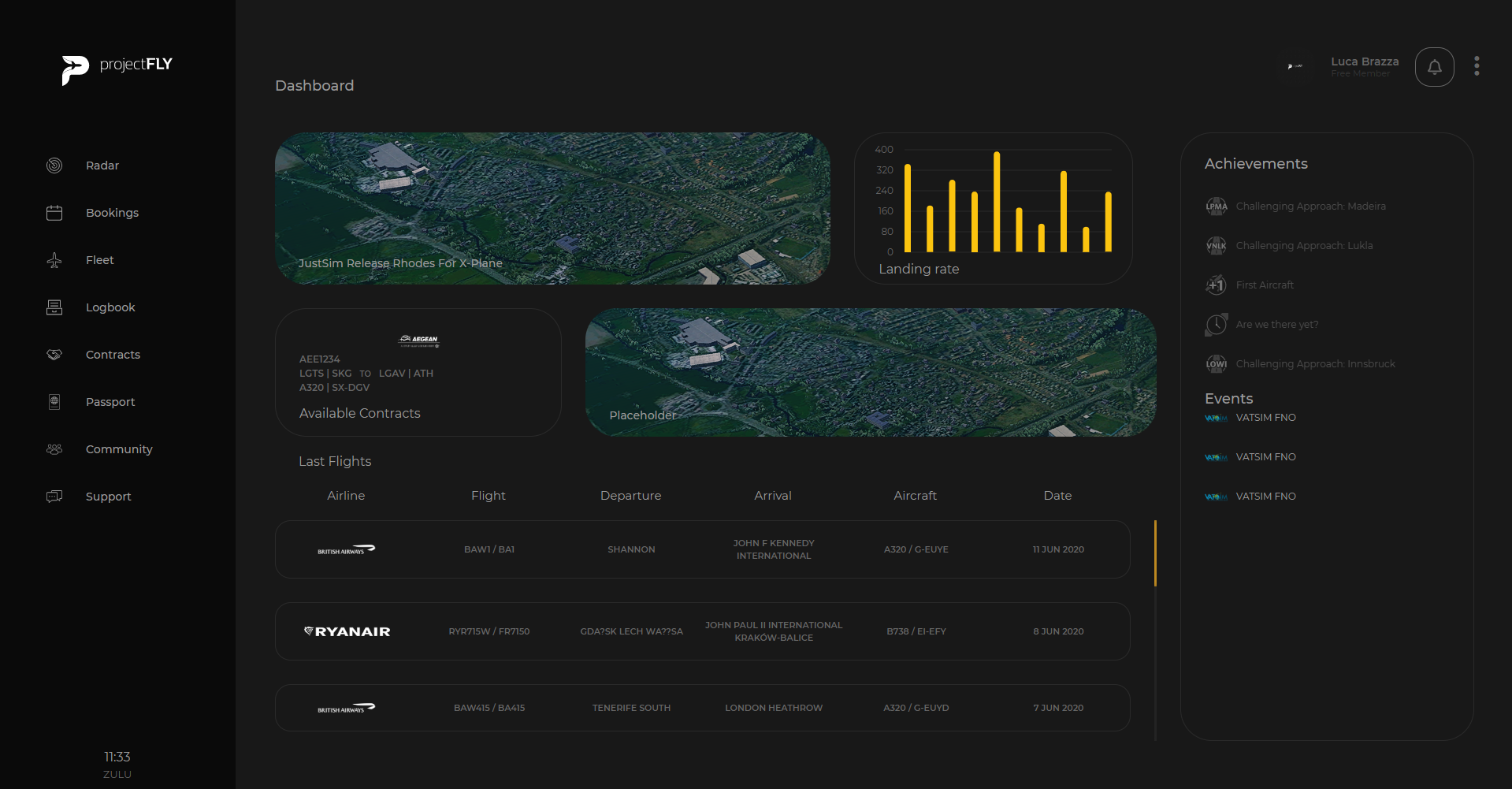Open the first VATSIM FNO event
The height and width of the screenshot is (789, 1512).
tap(1265, 418)
